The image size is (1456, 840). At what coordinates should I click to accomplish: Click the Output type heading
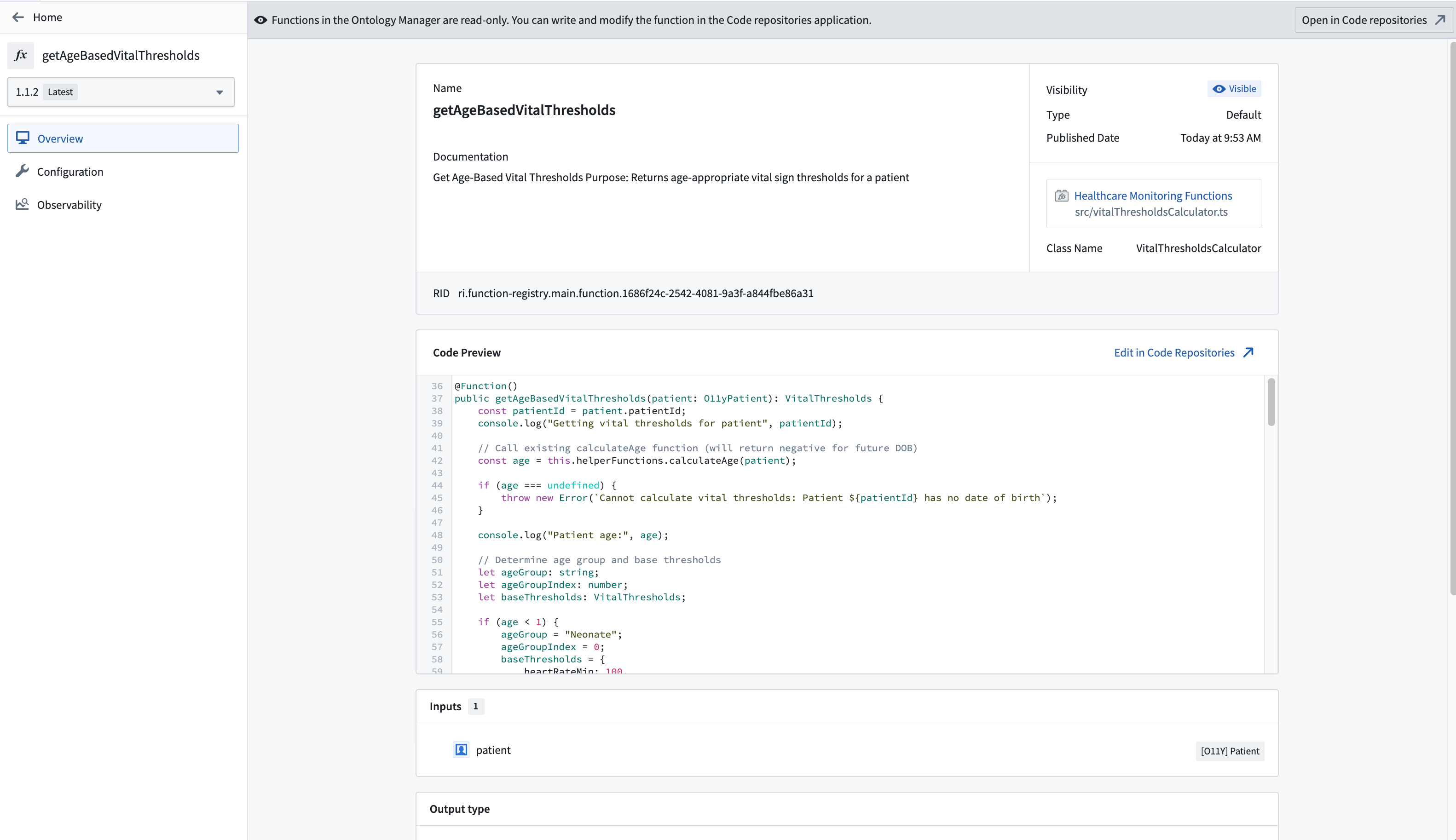tap(459, 809)
